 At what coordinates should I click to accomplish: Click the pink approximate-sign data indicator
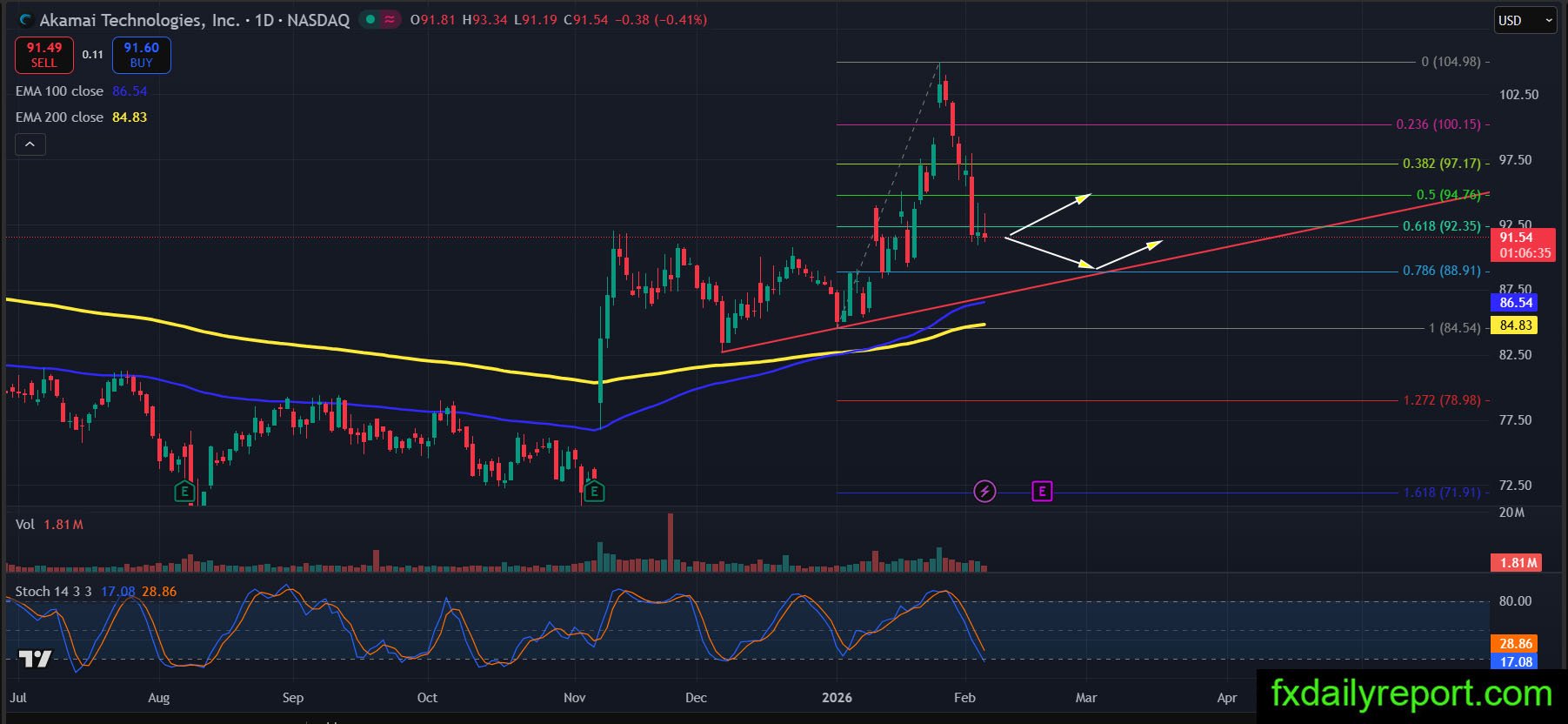(x=390, y=19)
